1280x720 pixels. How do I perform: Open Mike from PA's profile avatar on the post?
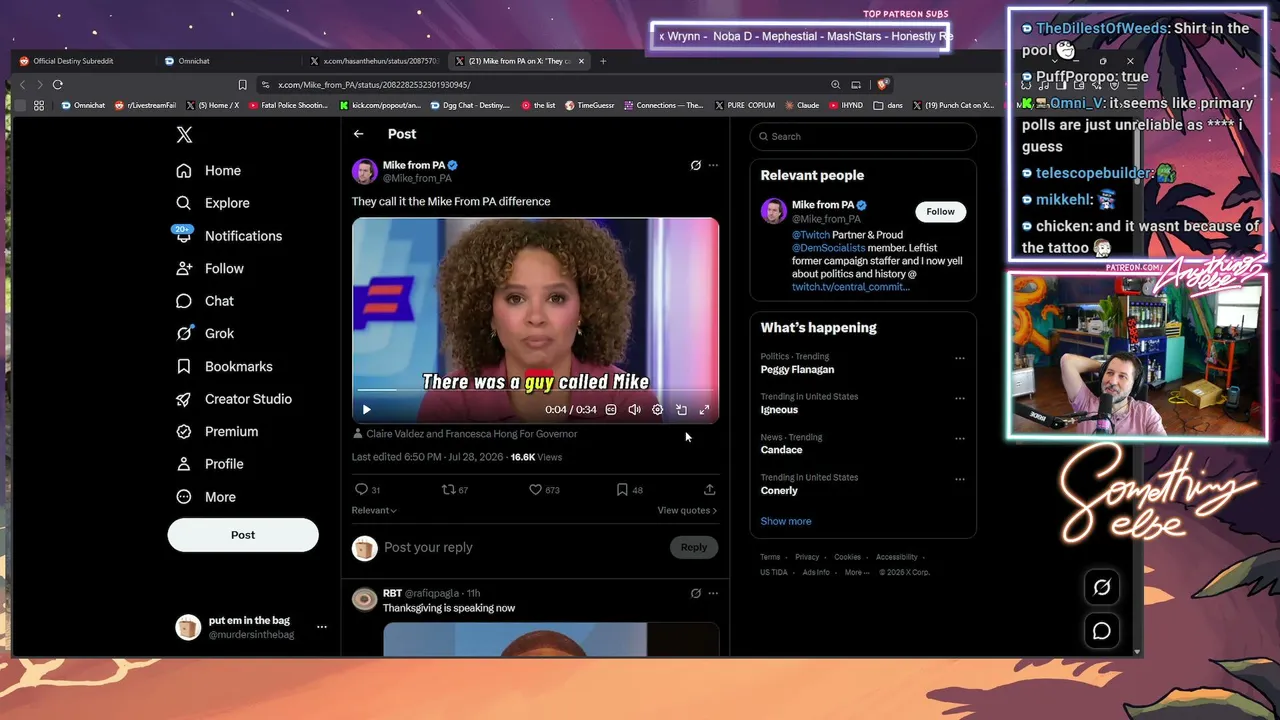click(365, 171)
